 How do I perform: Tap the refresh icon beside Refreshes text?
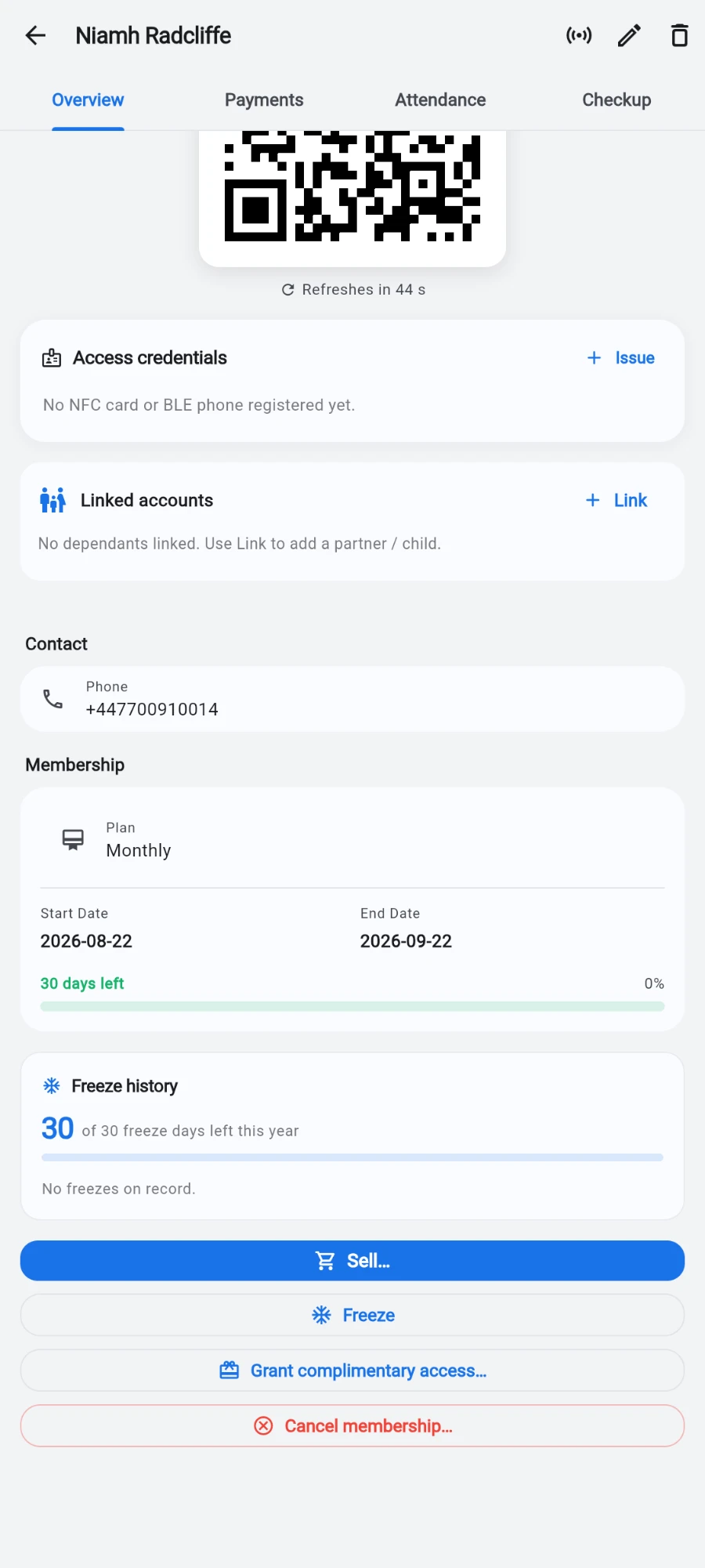(x=288, y=290)
